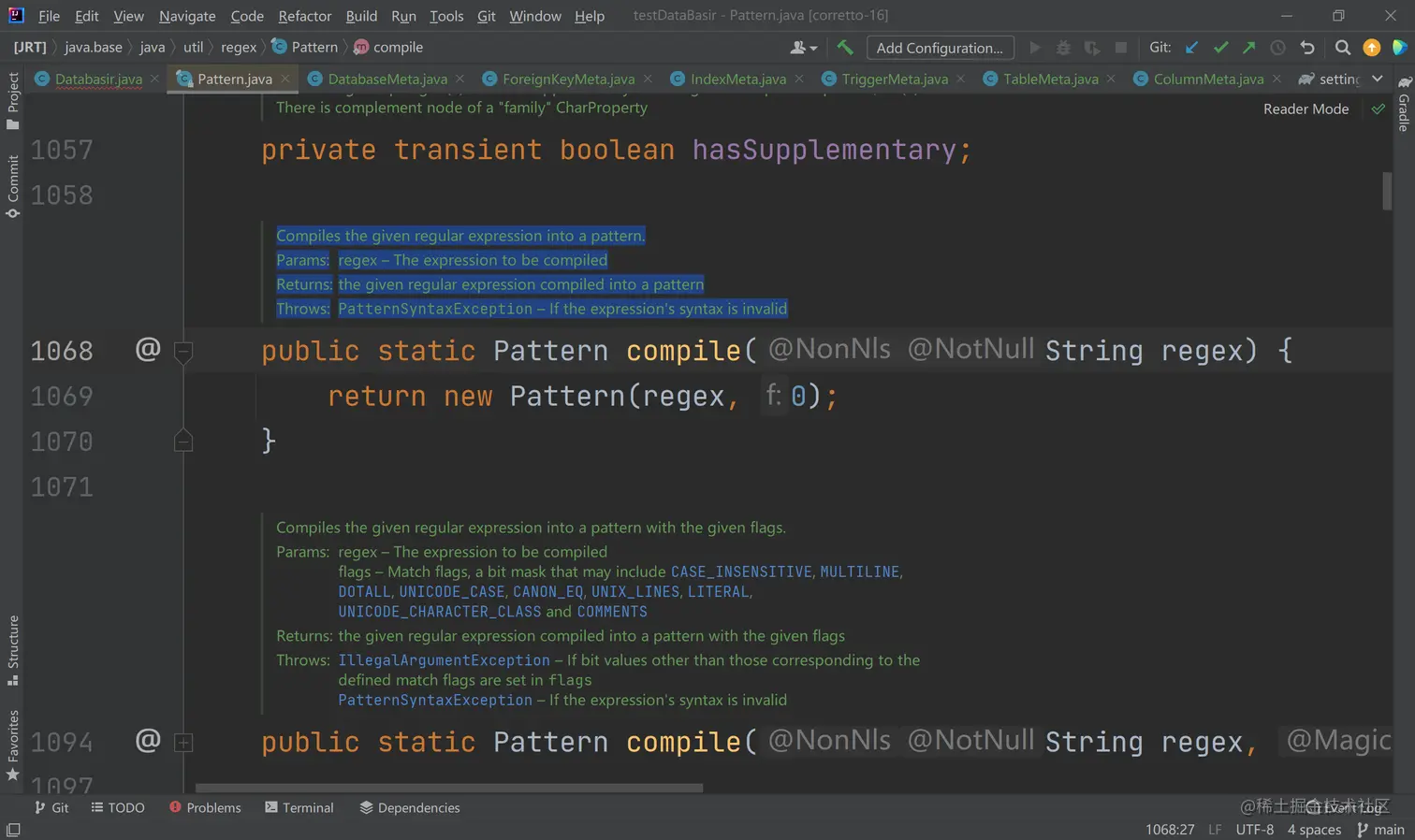The image size is (1415, 840).
Task: Expand folded method at line 1094
Action: click(183, 743)
